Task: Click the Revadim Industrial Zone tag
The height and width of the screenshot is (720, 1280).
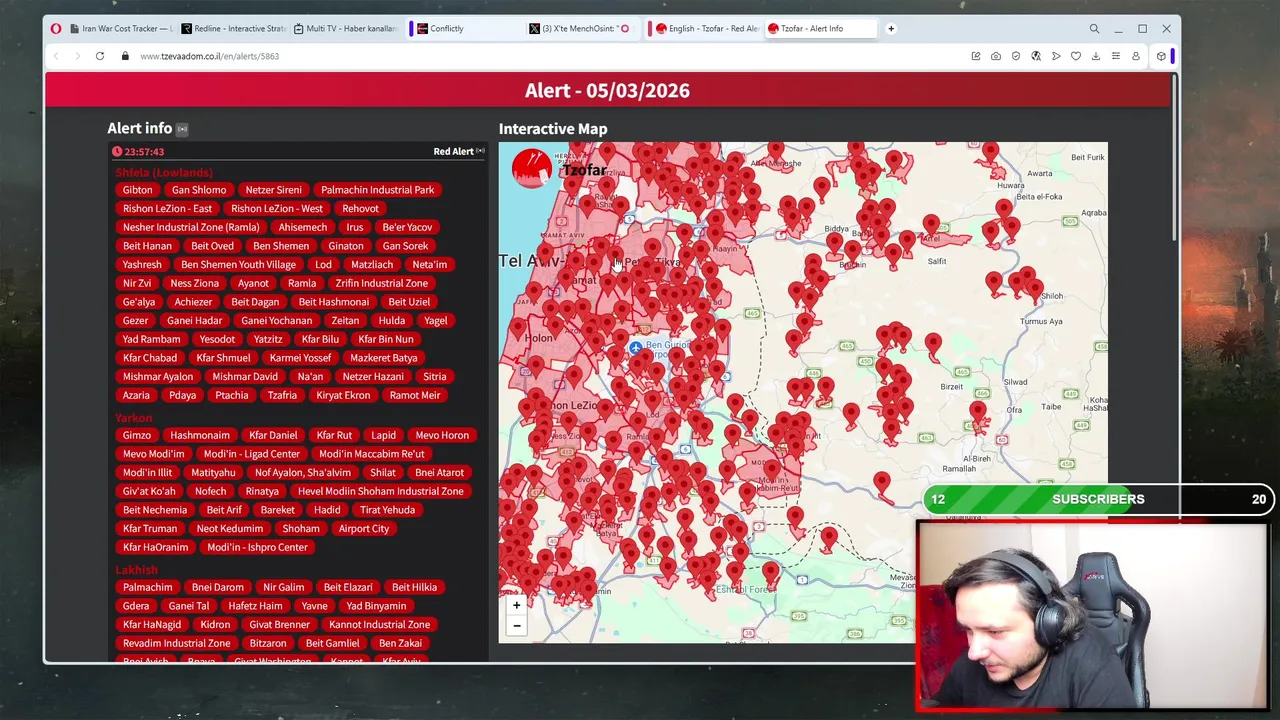Action: [177, 643]
